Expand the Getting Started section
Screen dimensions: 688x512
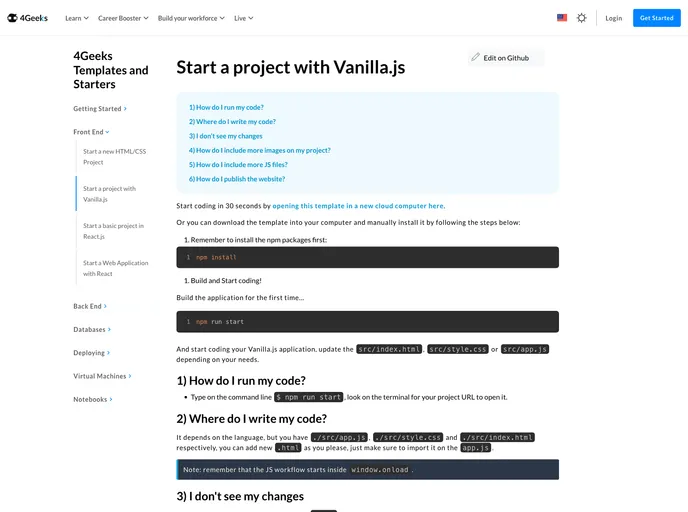[x=100, y=108]
